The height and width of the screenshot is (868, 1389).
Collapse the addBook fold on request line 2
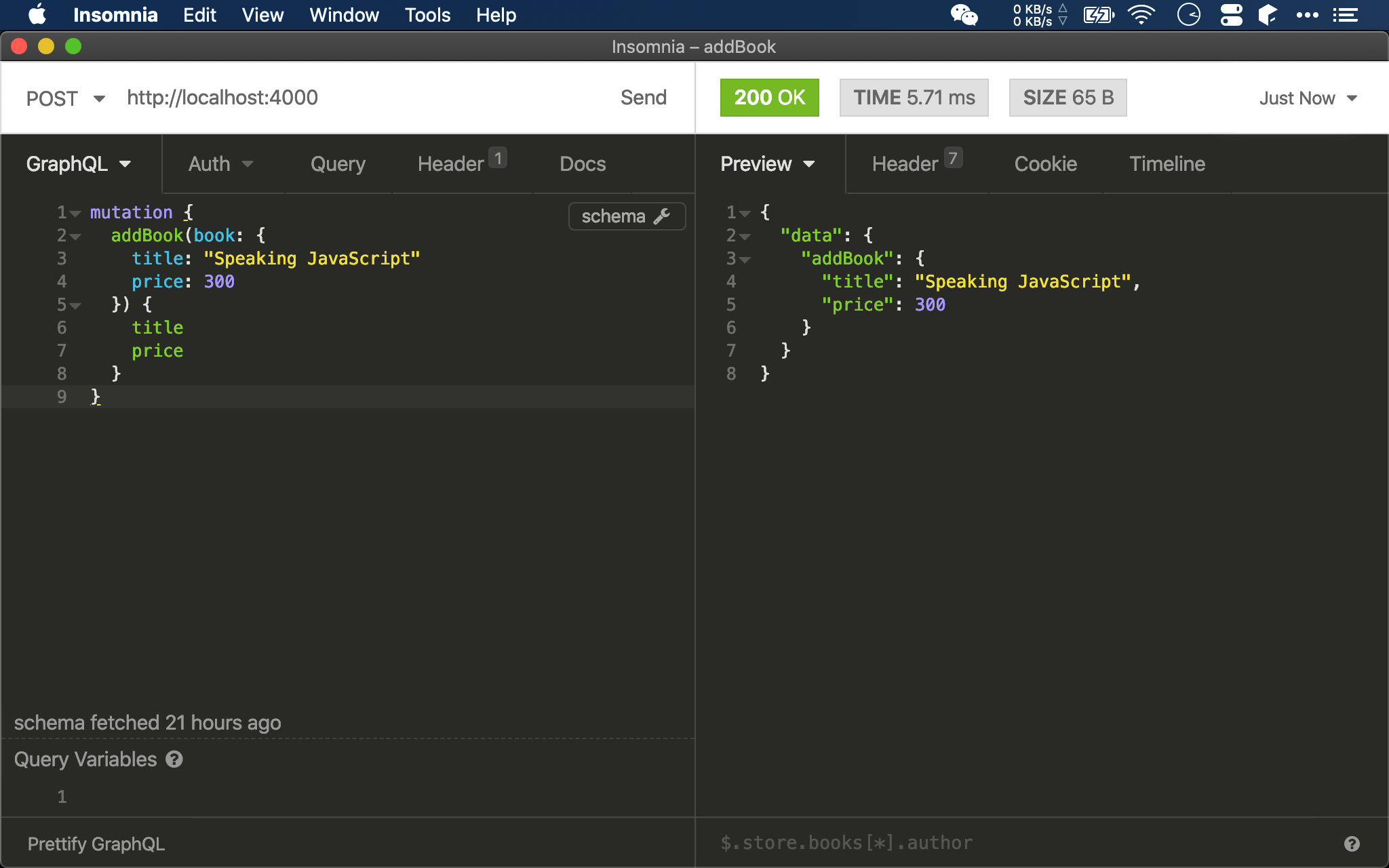tap(75, 237)
